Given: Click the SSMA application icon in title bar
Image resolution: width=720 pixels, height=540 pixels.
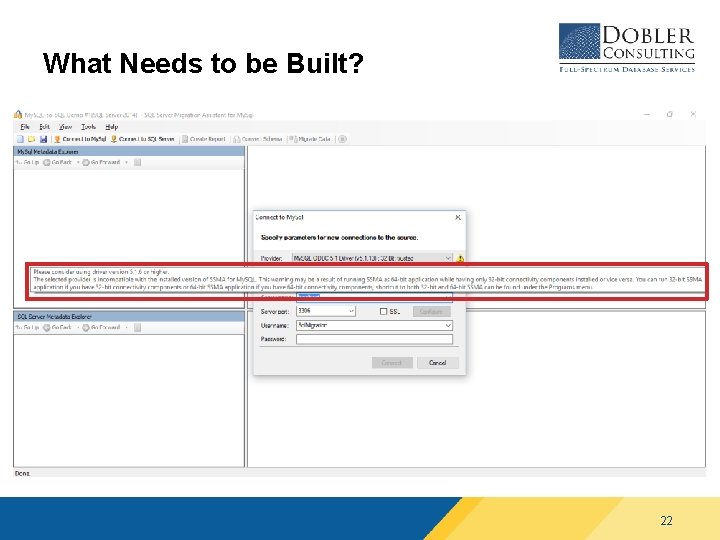Looking at the screenshot, I should pos(18,114).
